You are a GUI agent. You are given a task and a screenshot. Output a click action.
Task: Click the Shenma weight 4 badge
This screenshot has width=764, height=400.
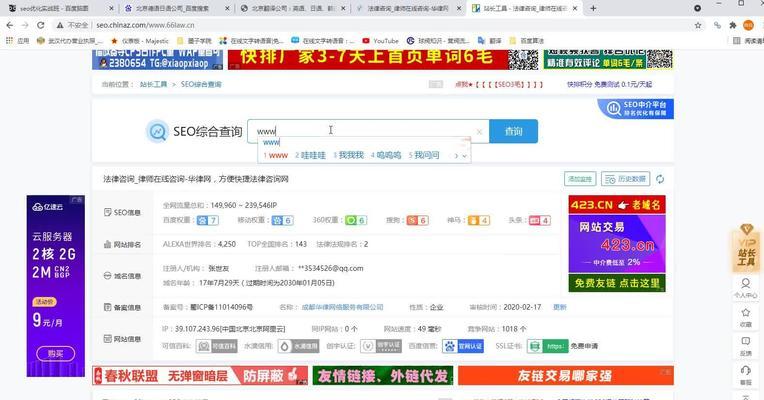(478, 220)
